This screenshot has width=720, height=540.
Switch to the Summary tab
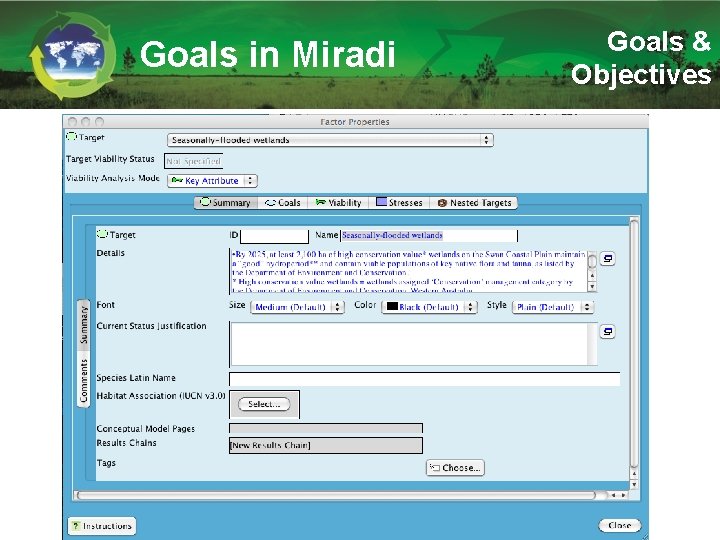tap(226, 202)
